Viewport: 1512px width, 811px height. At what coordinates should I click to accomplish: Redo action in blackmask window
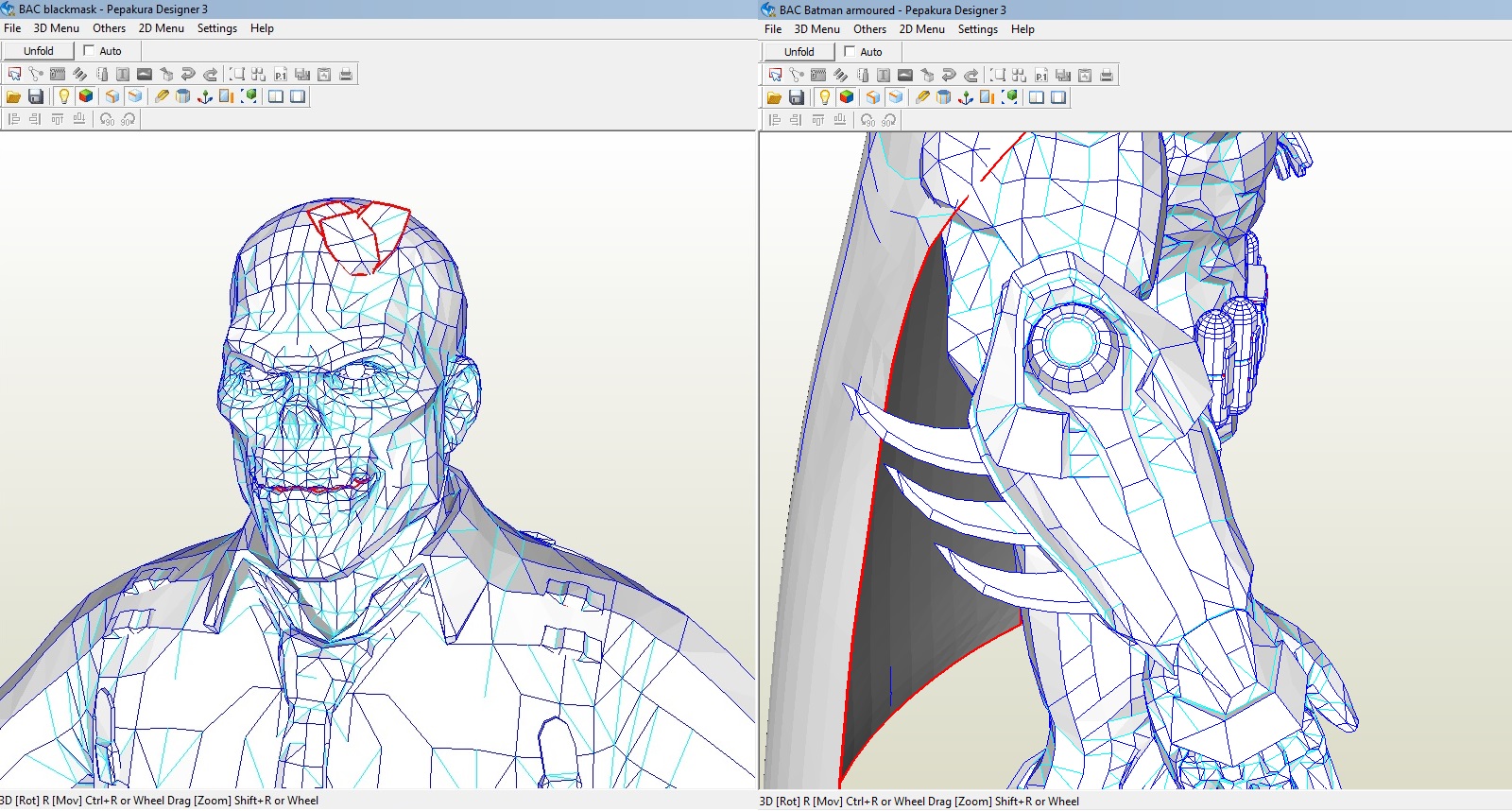[210, 74]
